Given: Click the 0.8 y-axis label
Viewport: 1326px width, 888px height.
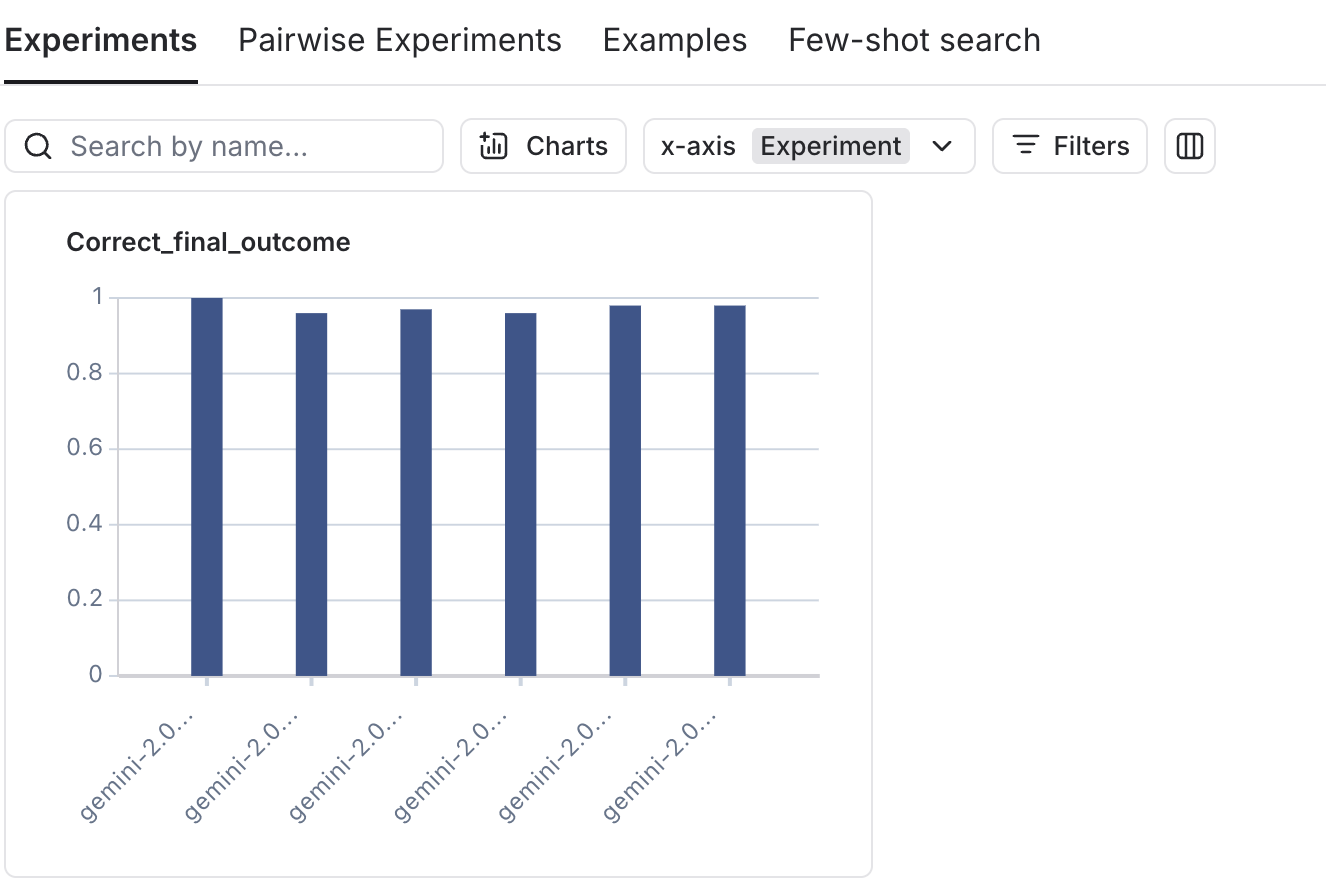Looking at the screenshot, I should [85, 373].
